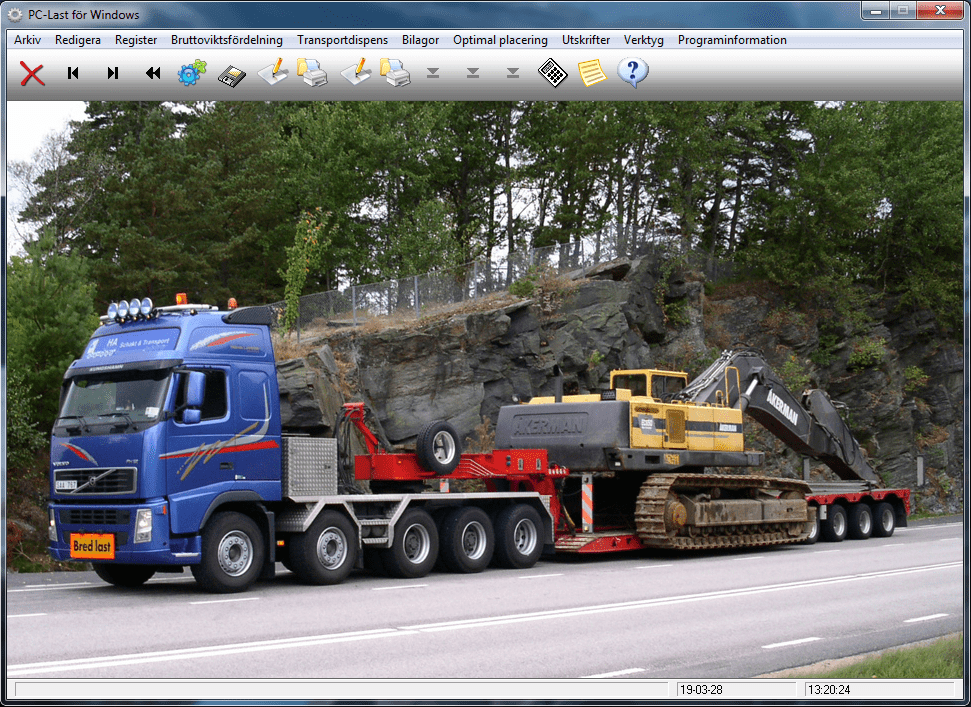Click the time 13:20:24 in the status bar

[829, 690]
